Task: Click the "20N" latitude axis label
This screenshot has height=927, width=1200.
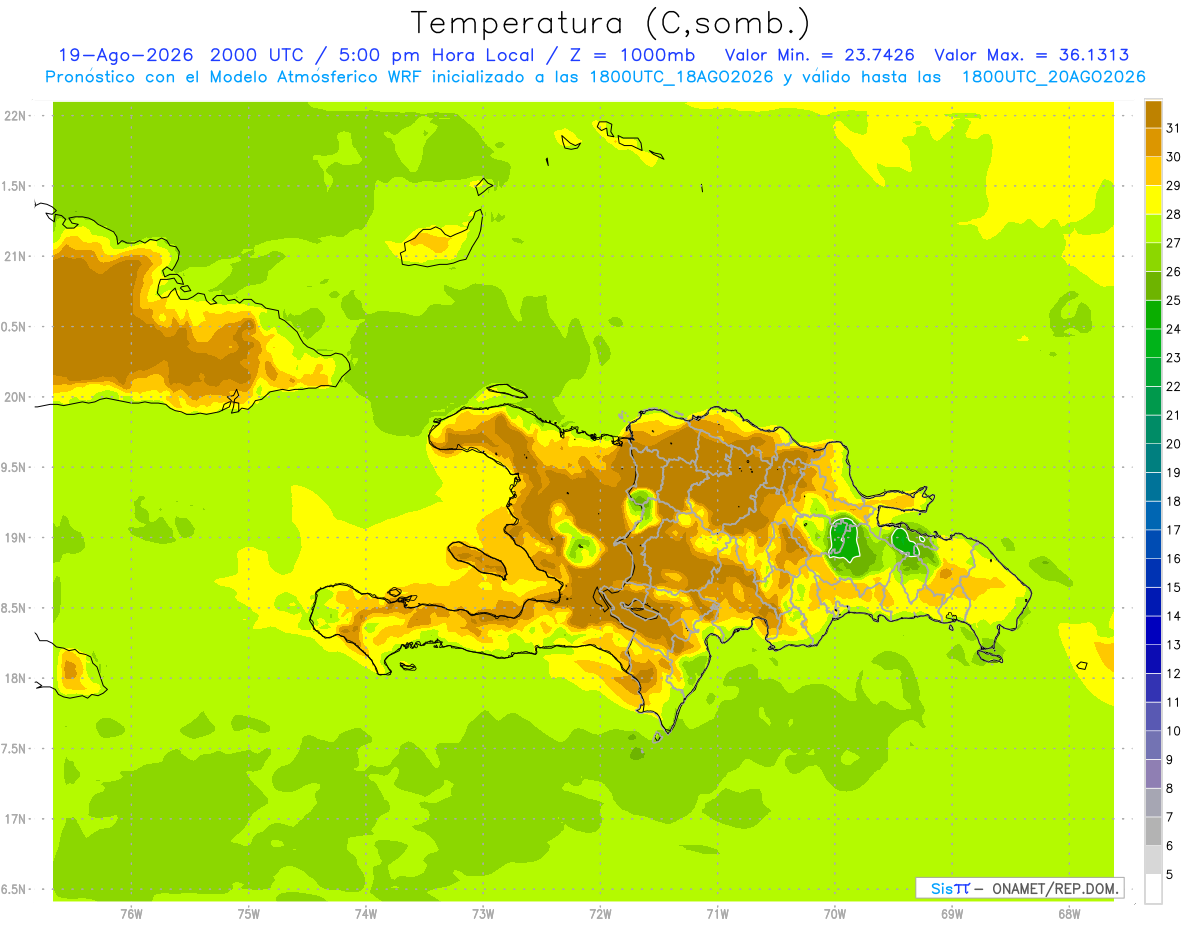Action: pos(14,397)
